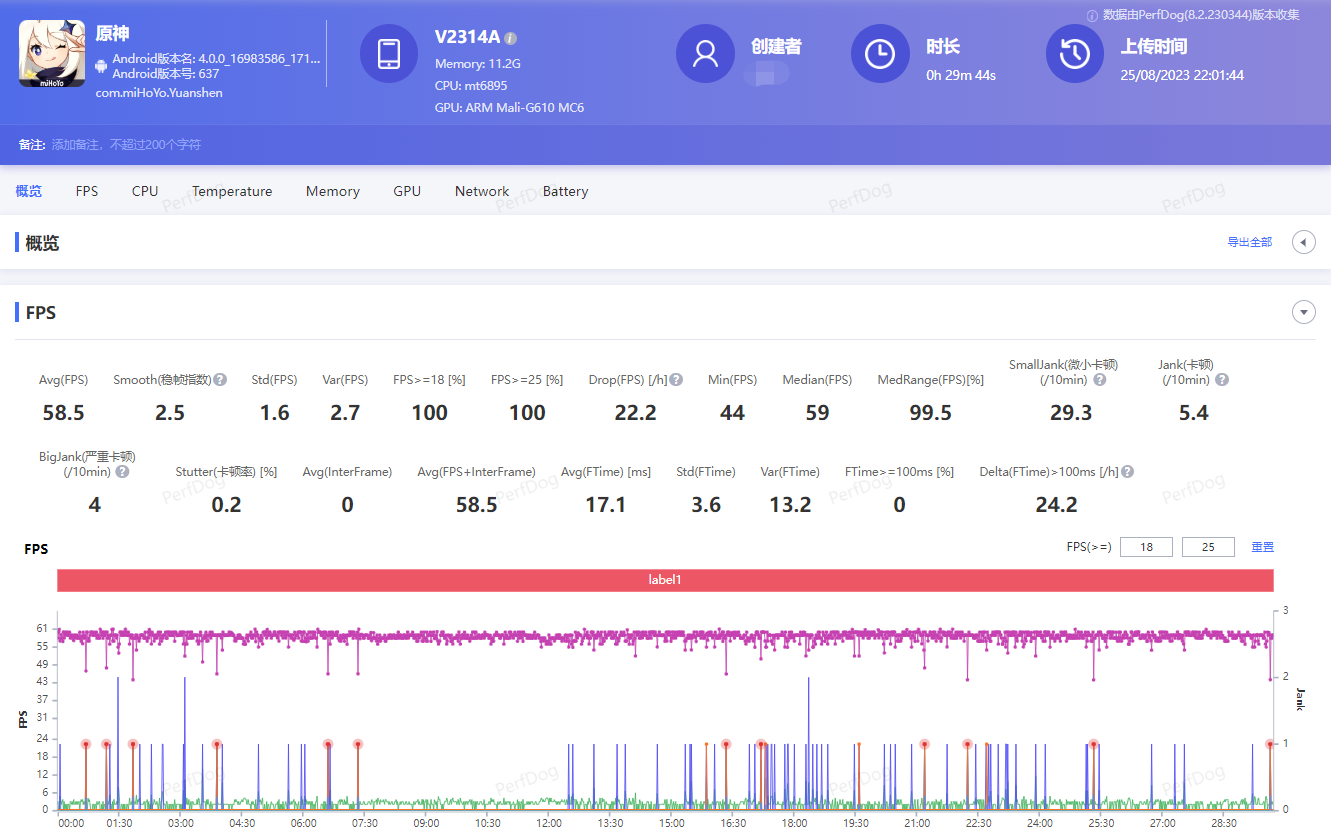1331x833 pixels.
Task: Click the Avg(FPS) value 58.5
Action: (64, 413)
